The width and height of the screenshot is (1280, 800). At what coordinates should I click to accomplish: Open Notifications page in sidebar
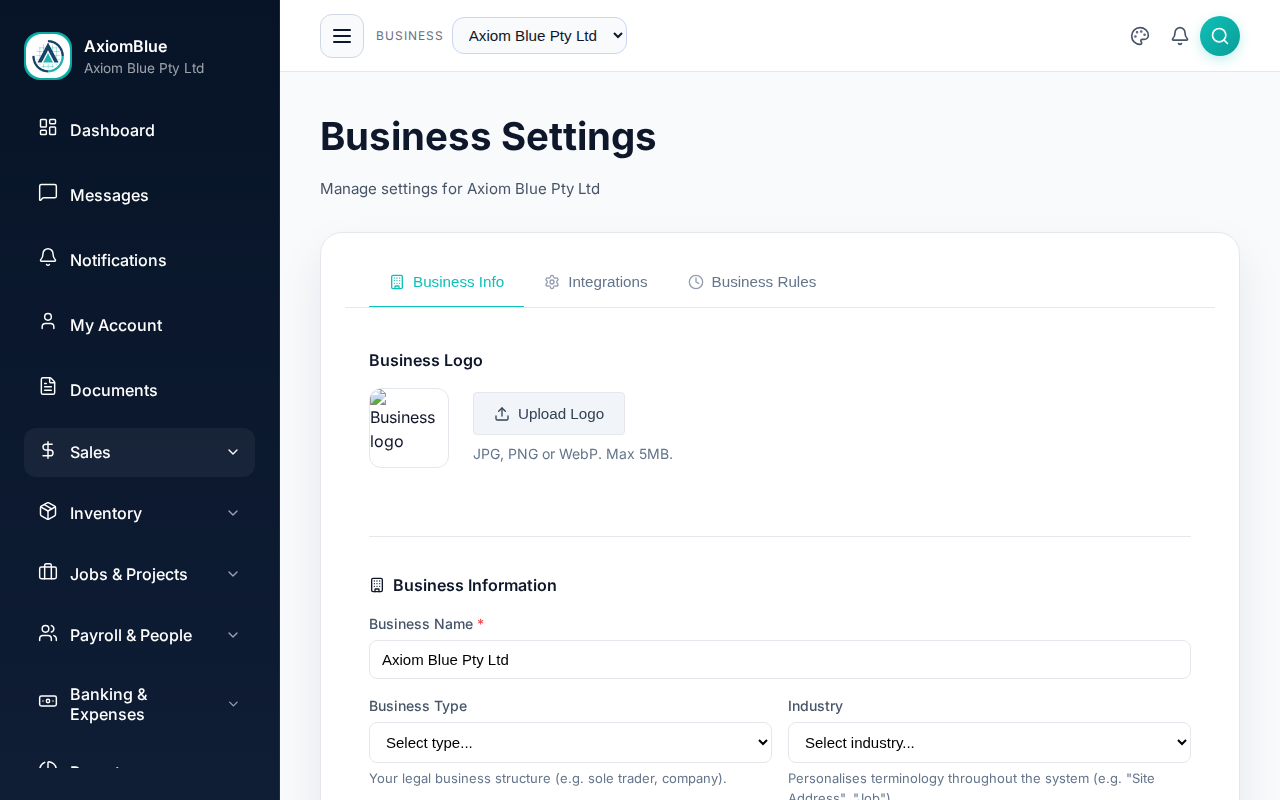pos(139,260)
